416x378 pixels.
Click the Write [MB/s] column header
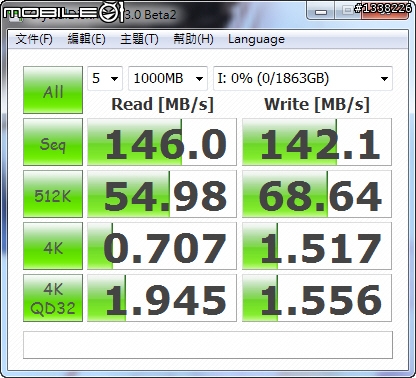point(317,105)
